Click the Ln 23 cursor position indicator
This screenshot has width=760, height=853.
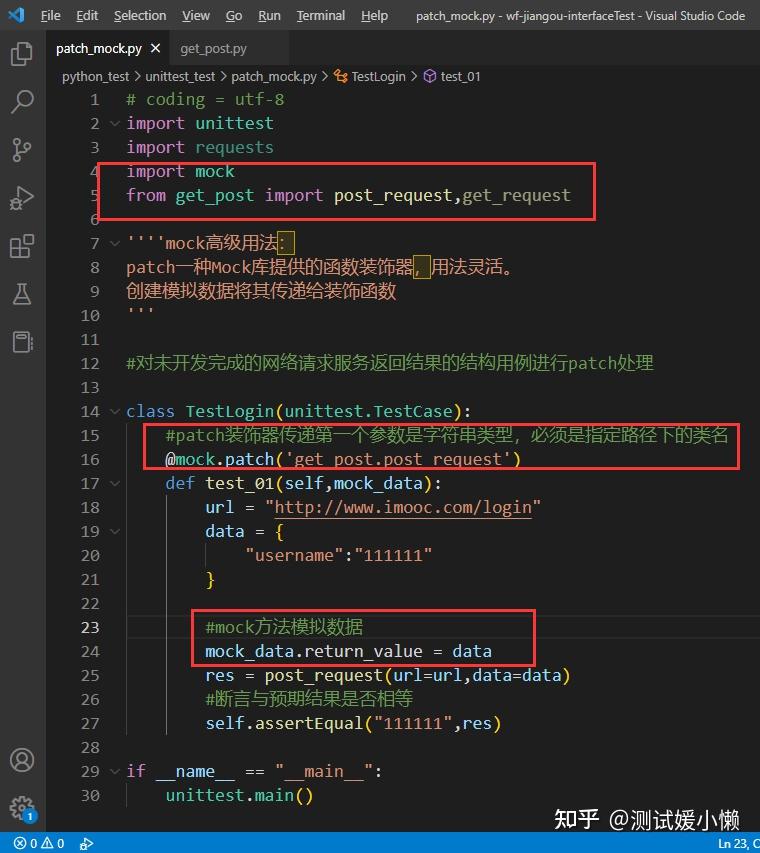click(x=738, y=844)
